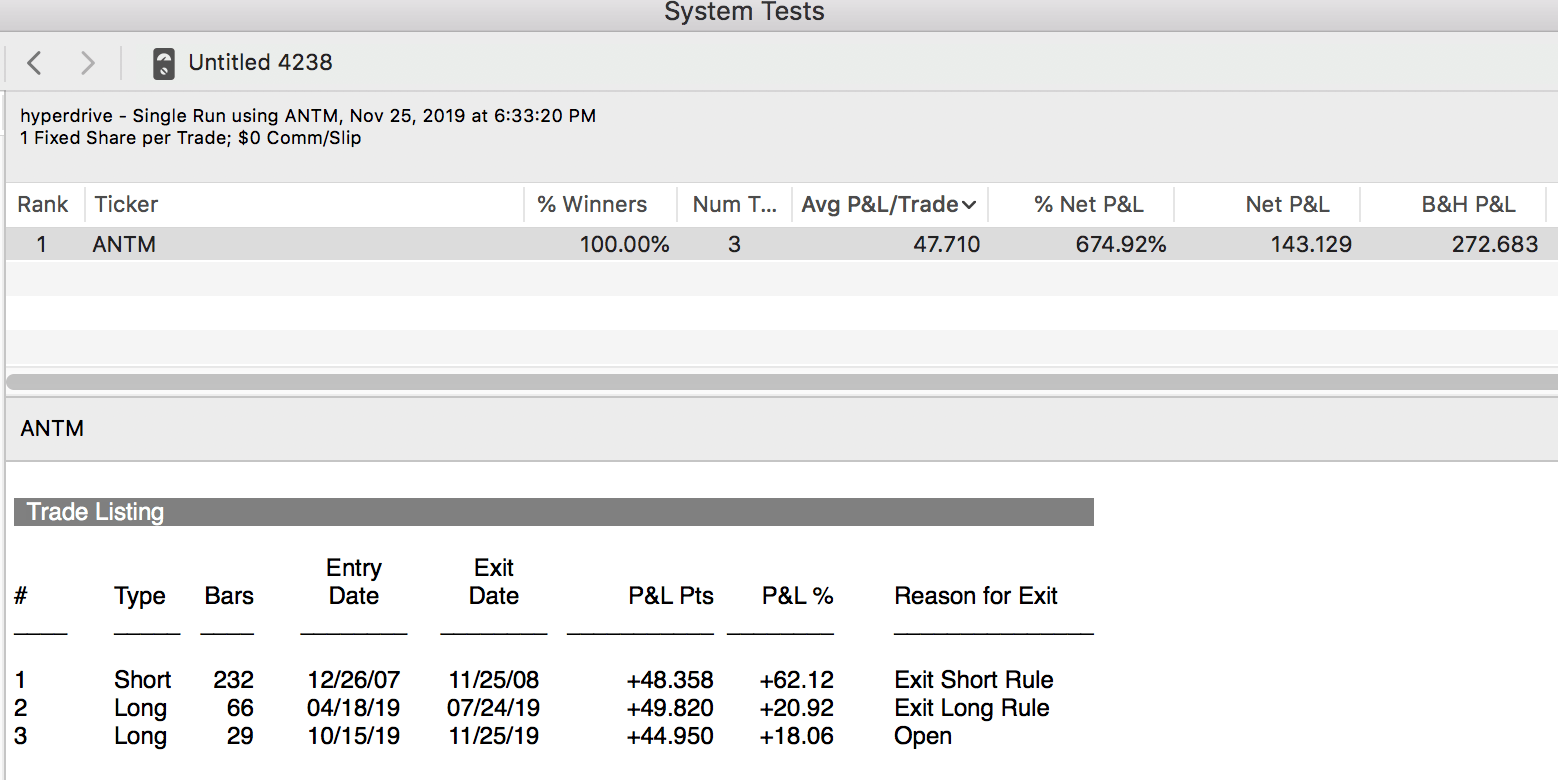
Task: Click the Rank column header
Action: 43,205
